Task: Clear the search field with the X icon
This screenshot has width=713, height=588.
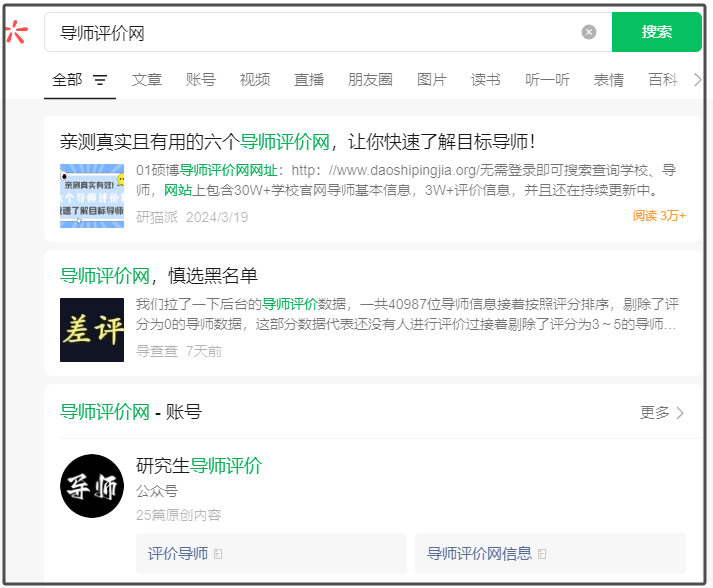Action: point(588,32)
